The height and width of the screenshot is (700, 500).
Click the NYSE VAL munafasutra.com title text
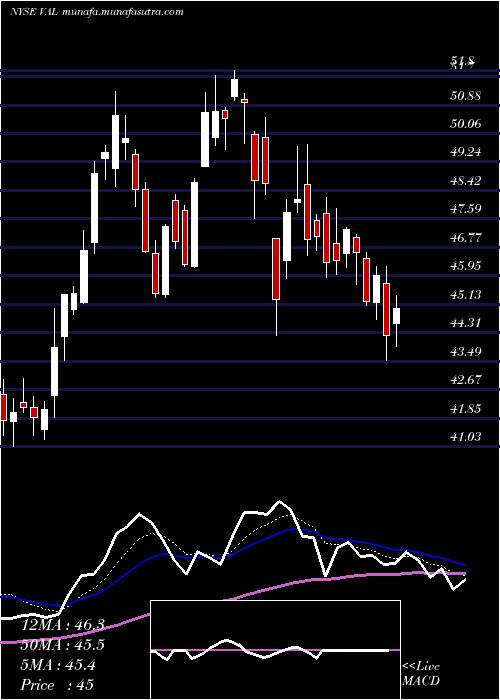pyautogui.click(x=97, y=12)
